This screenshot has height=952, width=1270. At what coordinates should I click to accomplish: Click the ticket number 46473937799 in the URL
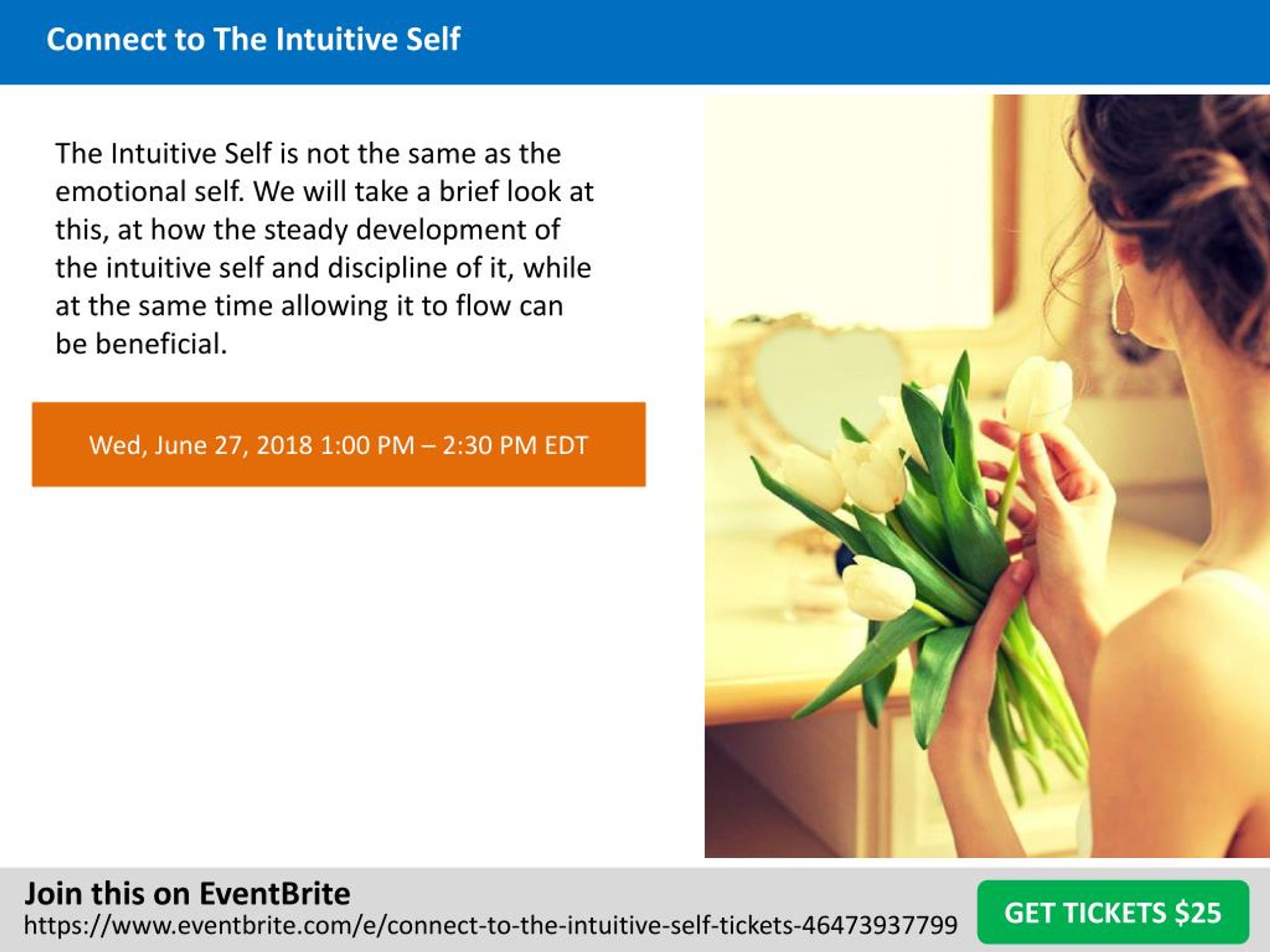[x=879, y=925]
